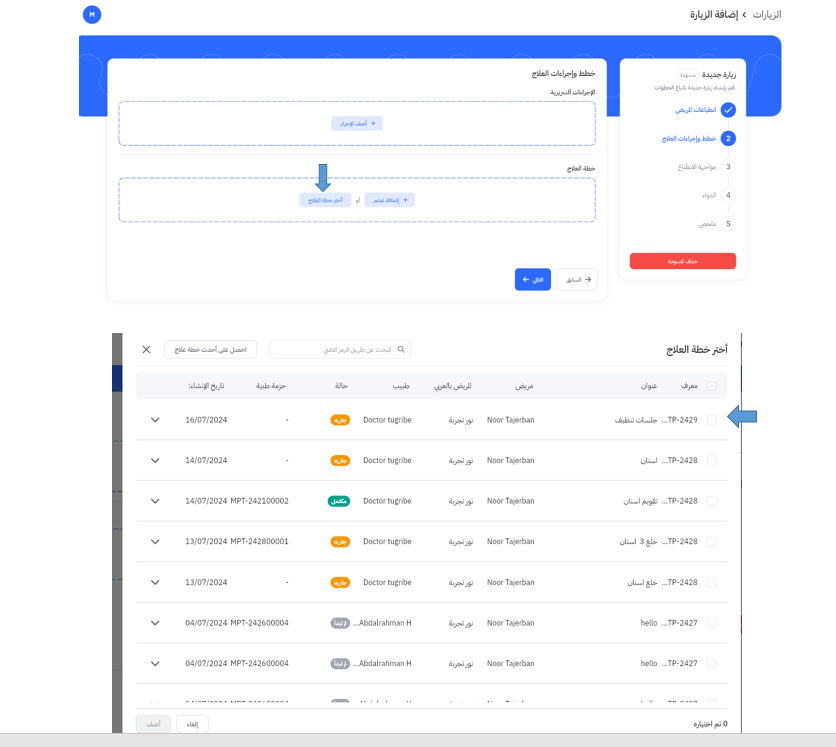Image resolution: width=836 pixels, height=747 pixels.
Task: Toggle the select-all checkbox in table header
Action: [712, 386]
